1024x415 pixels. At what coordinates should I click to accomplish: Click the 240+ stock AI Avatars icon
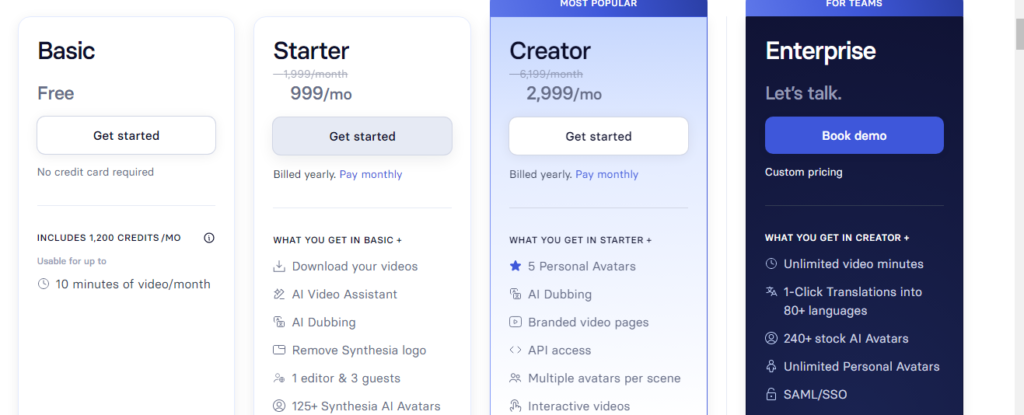[771, 339]
